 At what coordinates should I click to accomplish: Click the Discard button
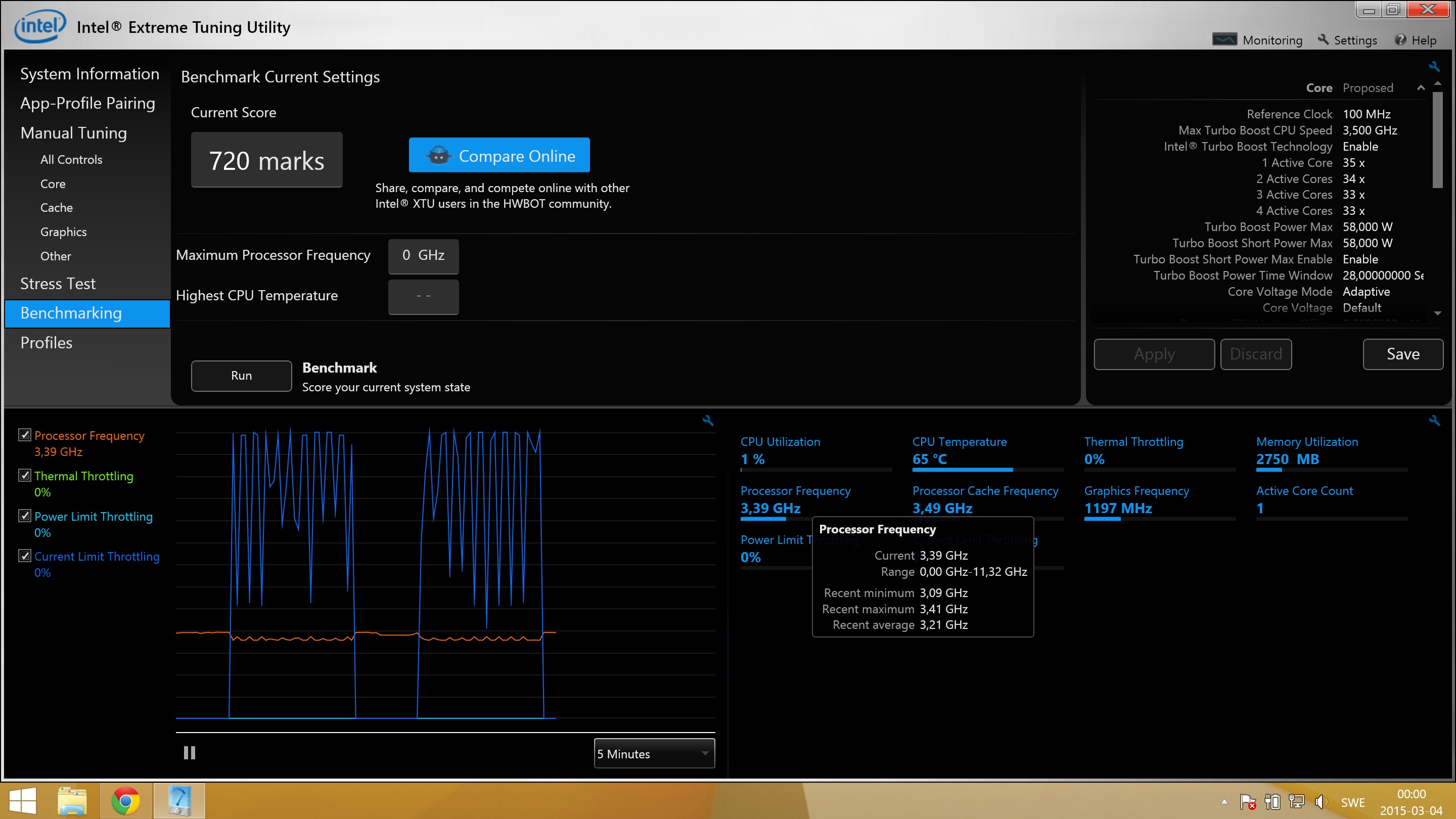coord(1256,354)
